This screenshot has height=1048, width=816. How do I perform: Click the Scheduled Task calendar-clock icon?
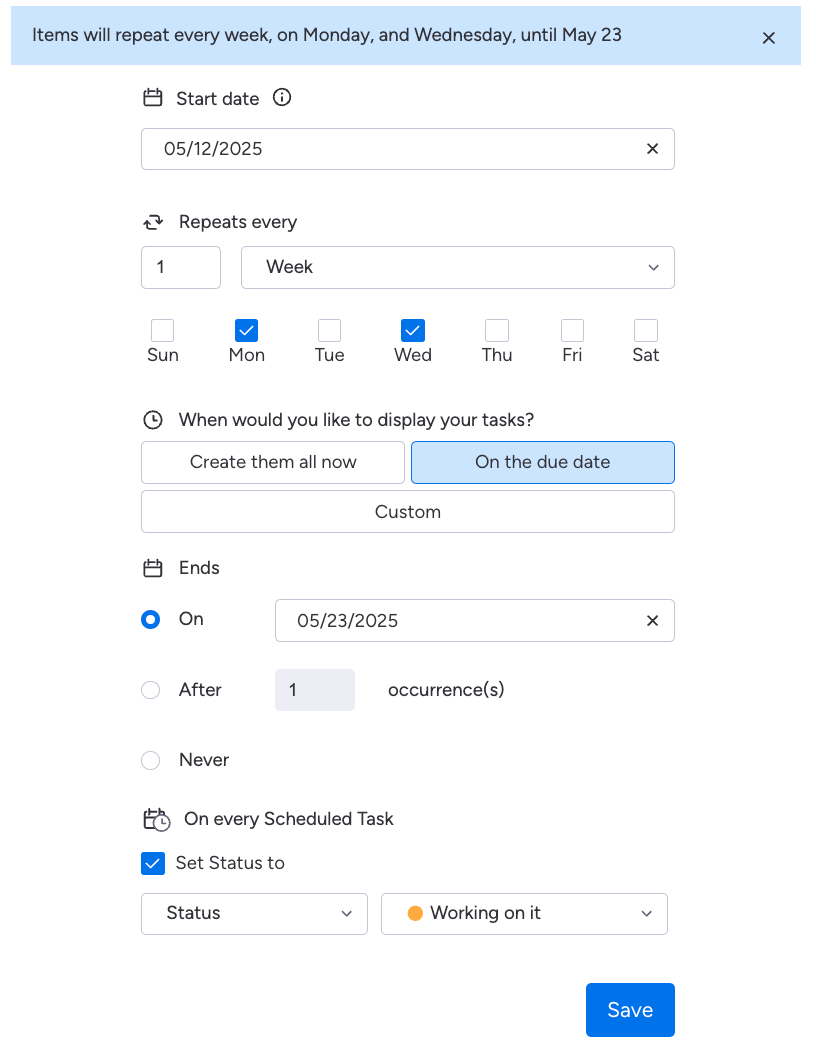coord(156,819)
